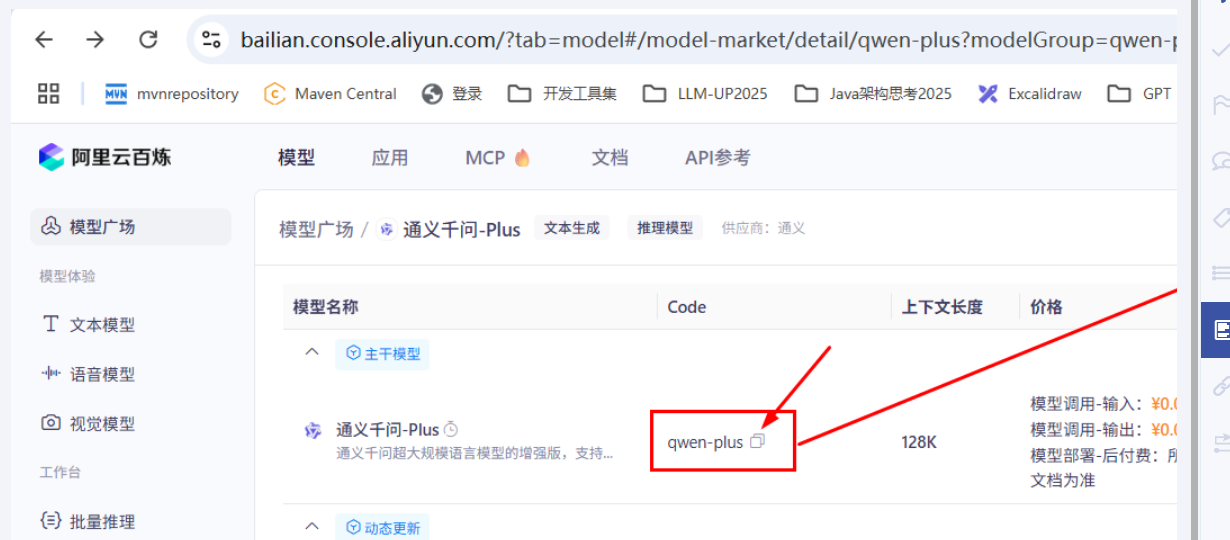The image size is (1230, 540).
Task: Open the mvnrepository bookmark
Action: 172,93
